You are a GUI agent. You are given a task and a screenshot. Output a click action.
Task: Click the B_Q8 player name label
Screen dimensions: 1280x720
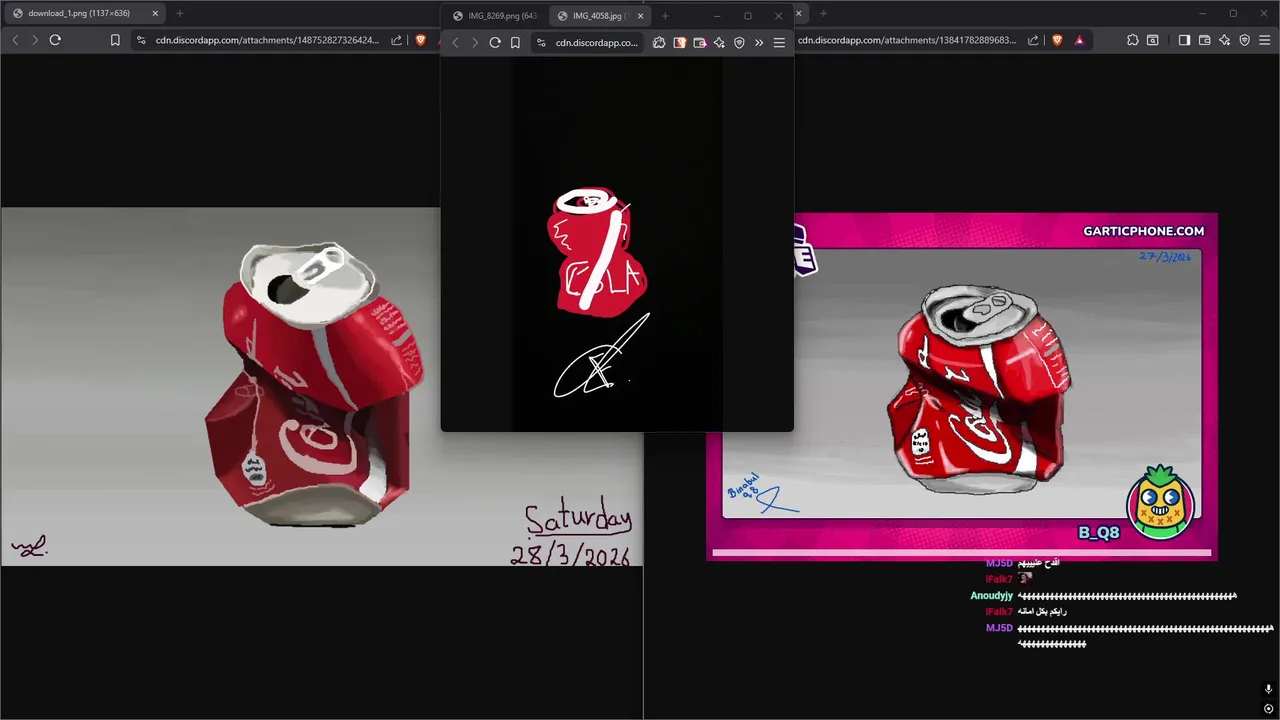1098,533
